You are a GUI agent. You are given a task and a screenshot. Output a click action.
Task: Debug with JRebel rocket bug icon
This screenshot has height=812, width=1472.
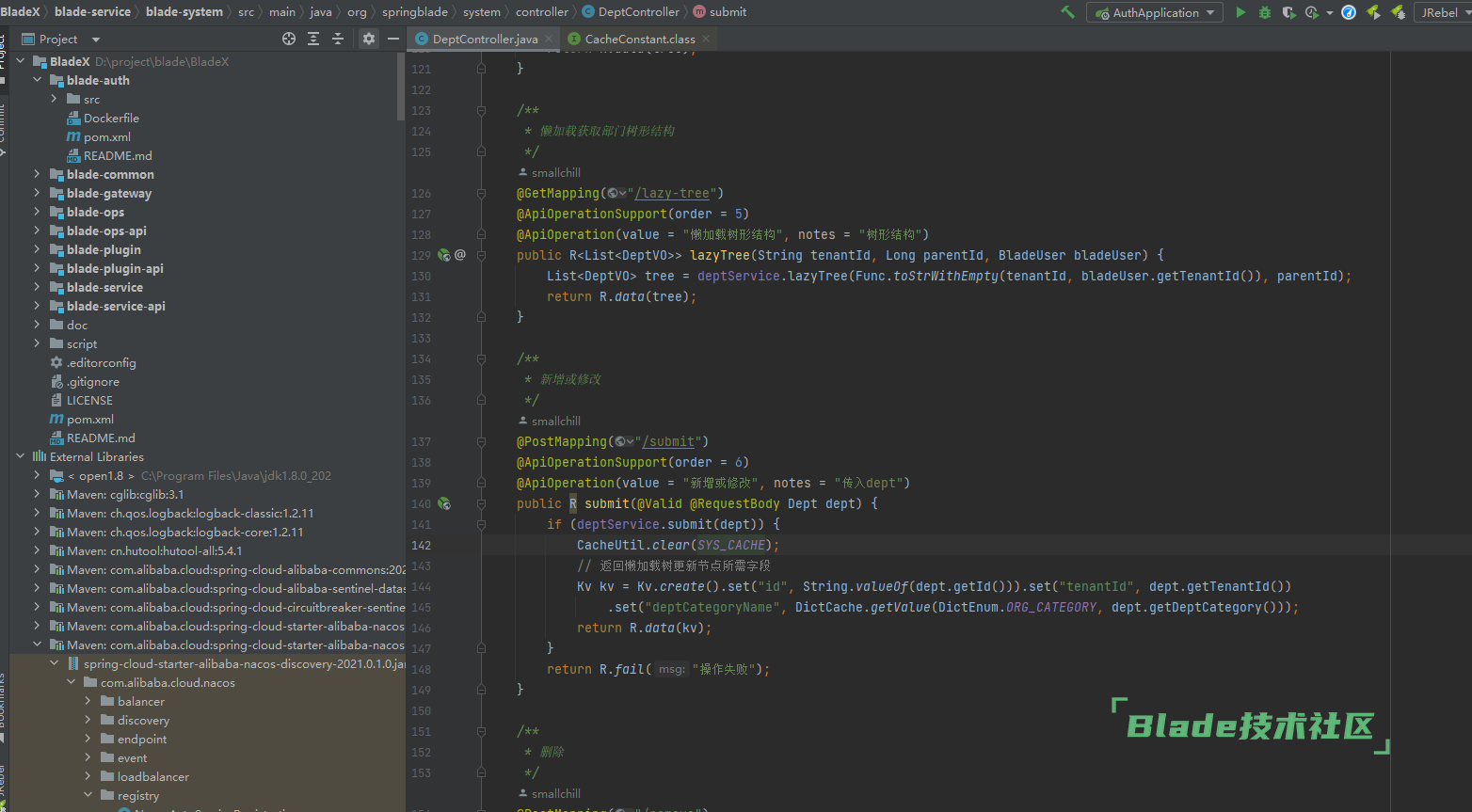(1399, 12)
